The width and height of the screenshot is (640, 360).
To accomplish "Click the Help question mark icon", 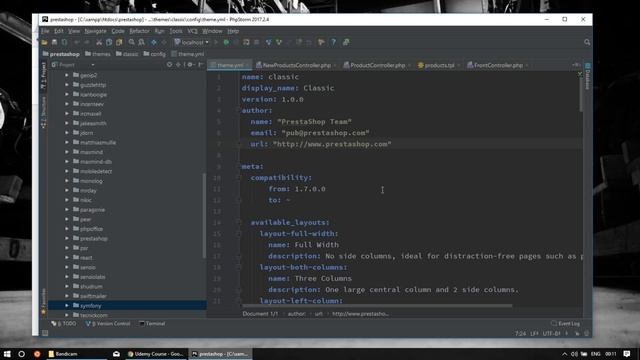I will click(333, 42).
